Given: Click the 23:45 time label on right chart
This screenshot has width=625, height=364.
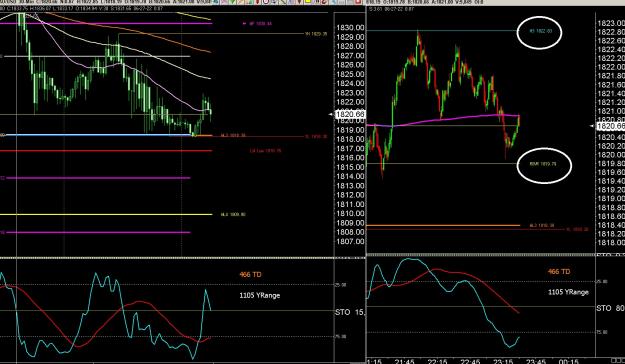Looking at the screenshot, I should 536,362.
